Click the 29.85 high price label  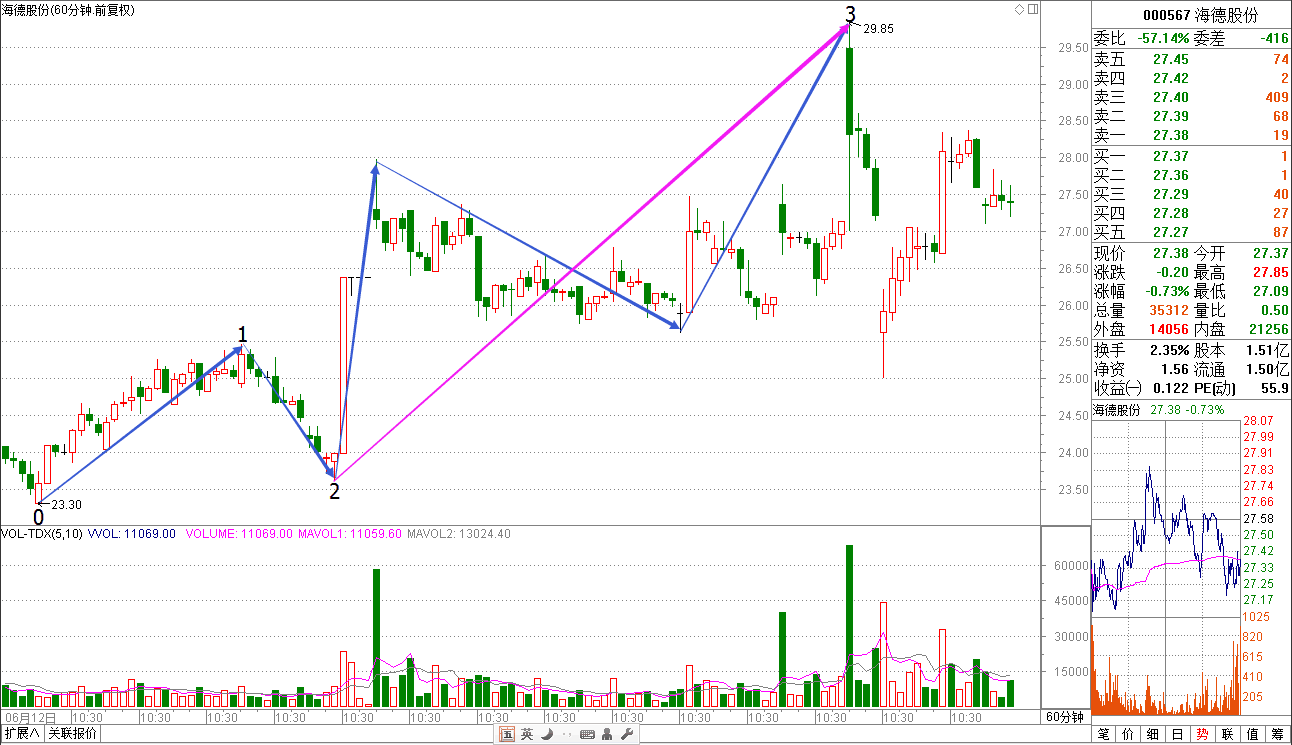(x=879, y=29)
